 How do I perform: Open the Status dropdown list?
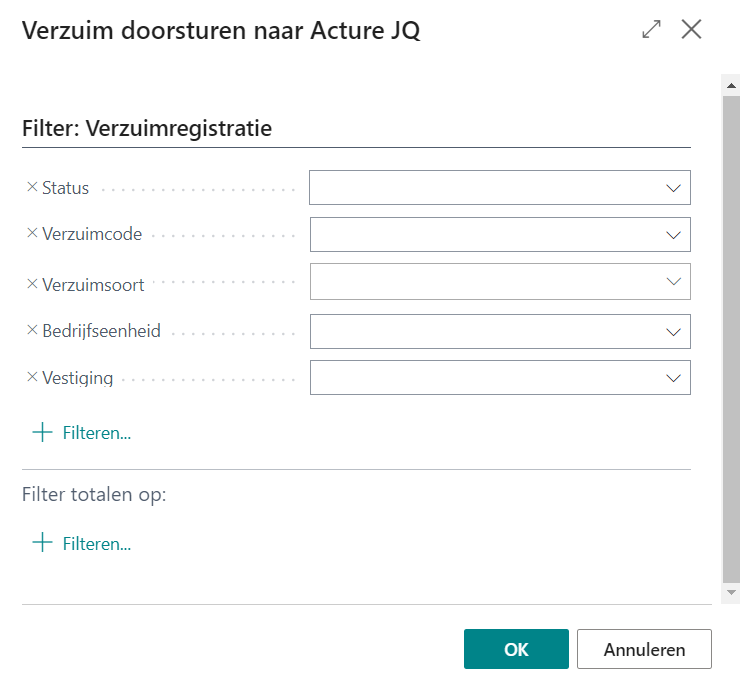point(673,188)
